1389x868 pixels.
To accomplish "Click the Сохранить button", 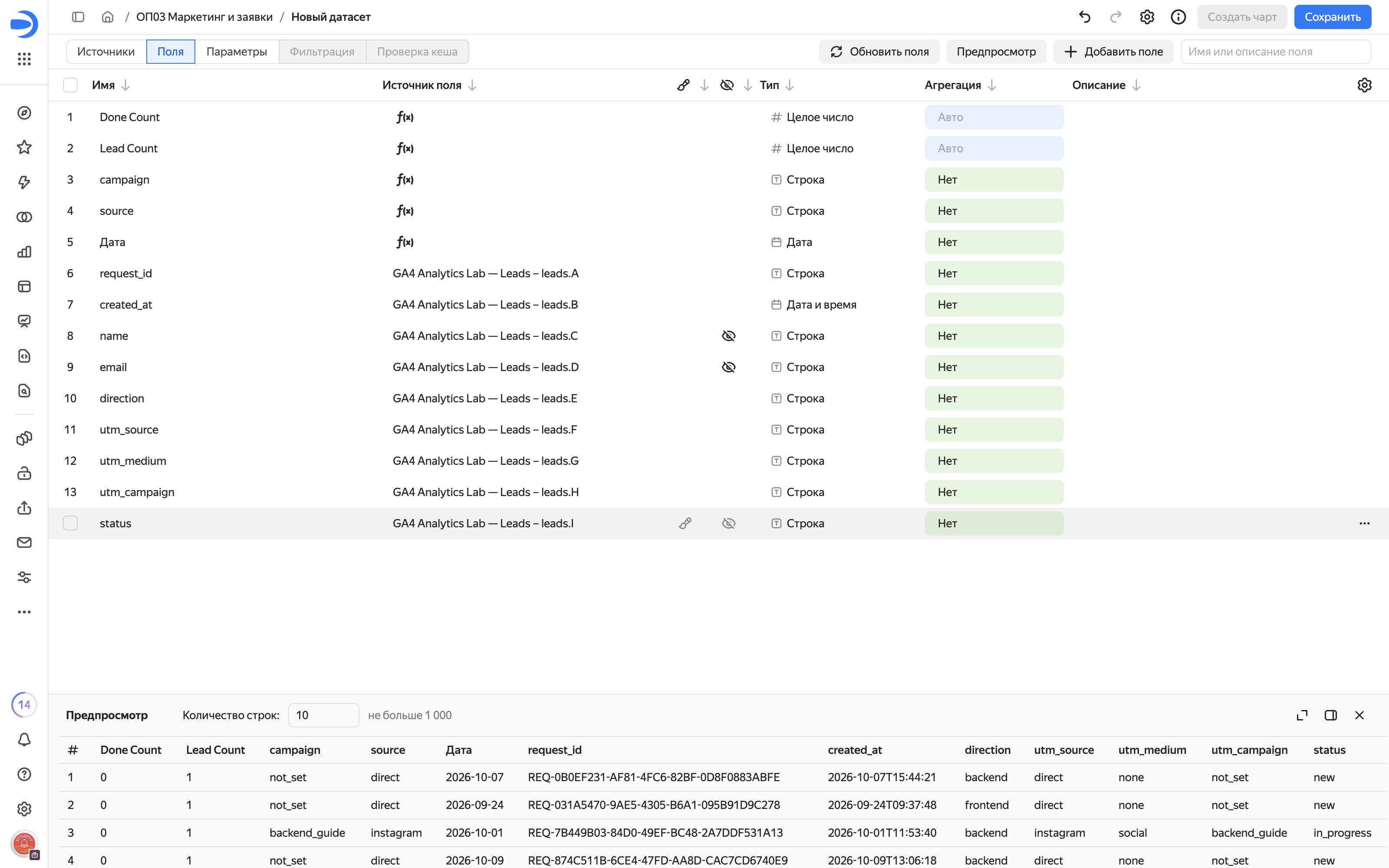I will (1332, 17).
